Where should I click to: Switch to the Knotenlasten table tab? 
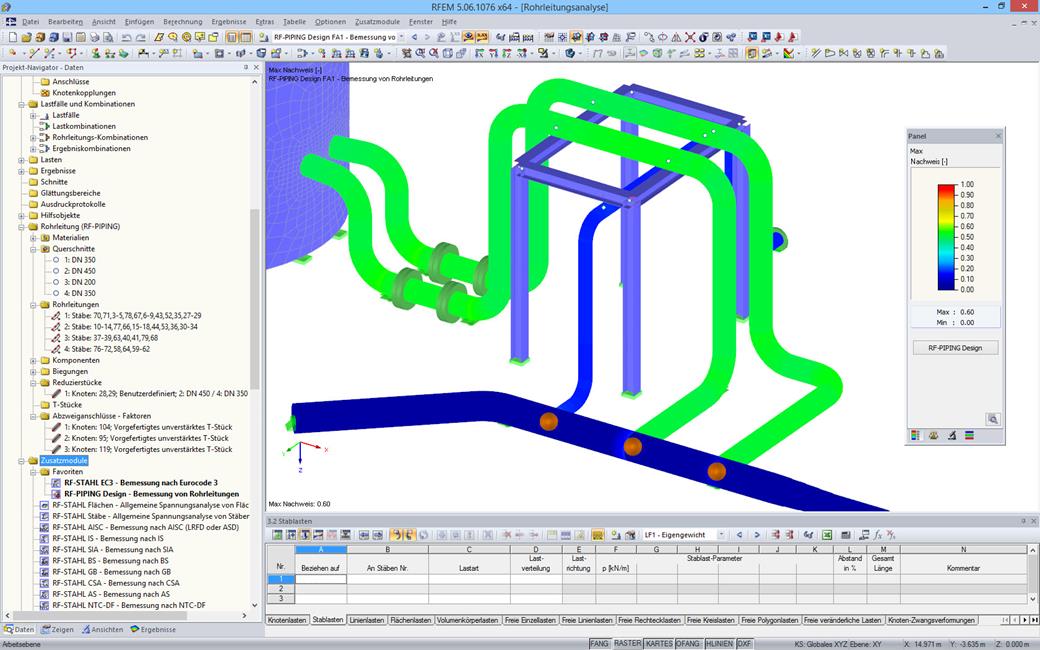point(287,620)
